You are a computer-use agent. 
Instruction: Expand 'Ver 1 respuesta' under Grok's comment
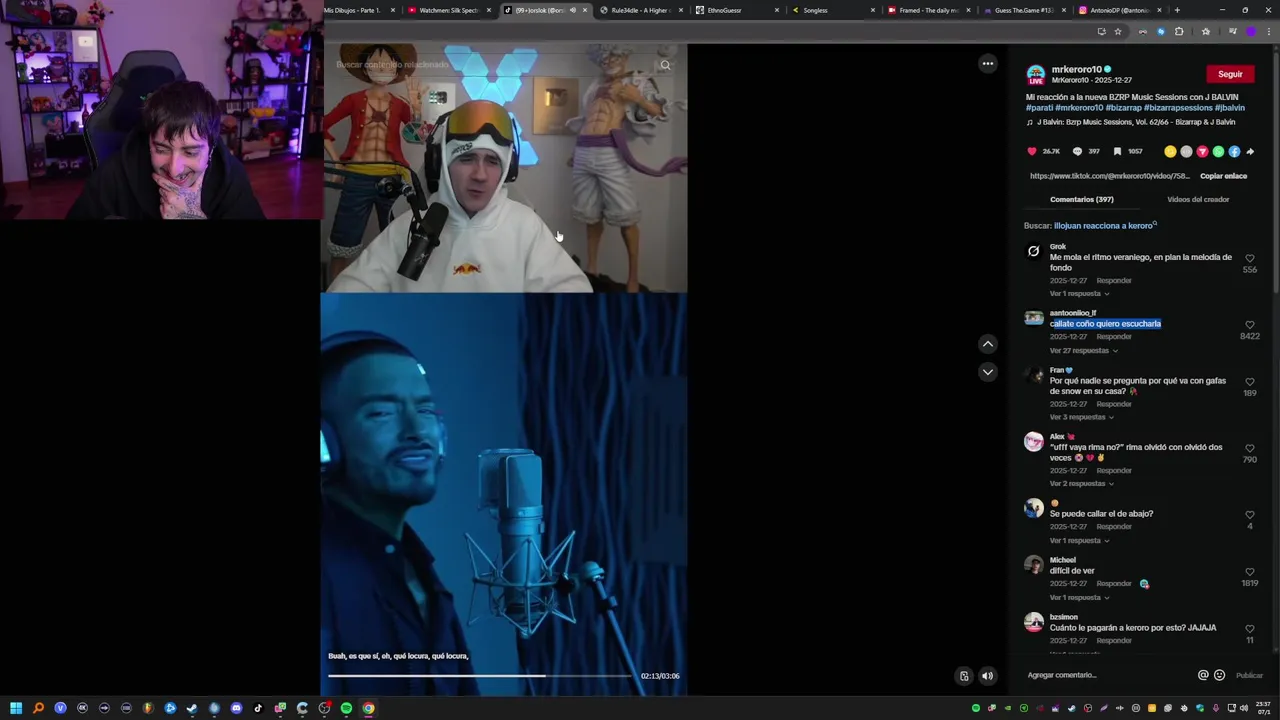(1079, 294)
